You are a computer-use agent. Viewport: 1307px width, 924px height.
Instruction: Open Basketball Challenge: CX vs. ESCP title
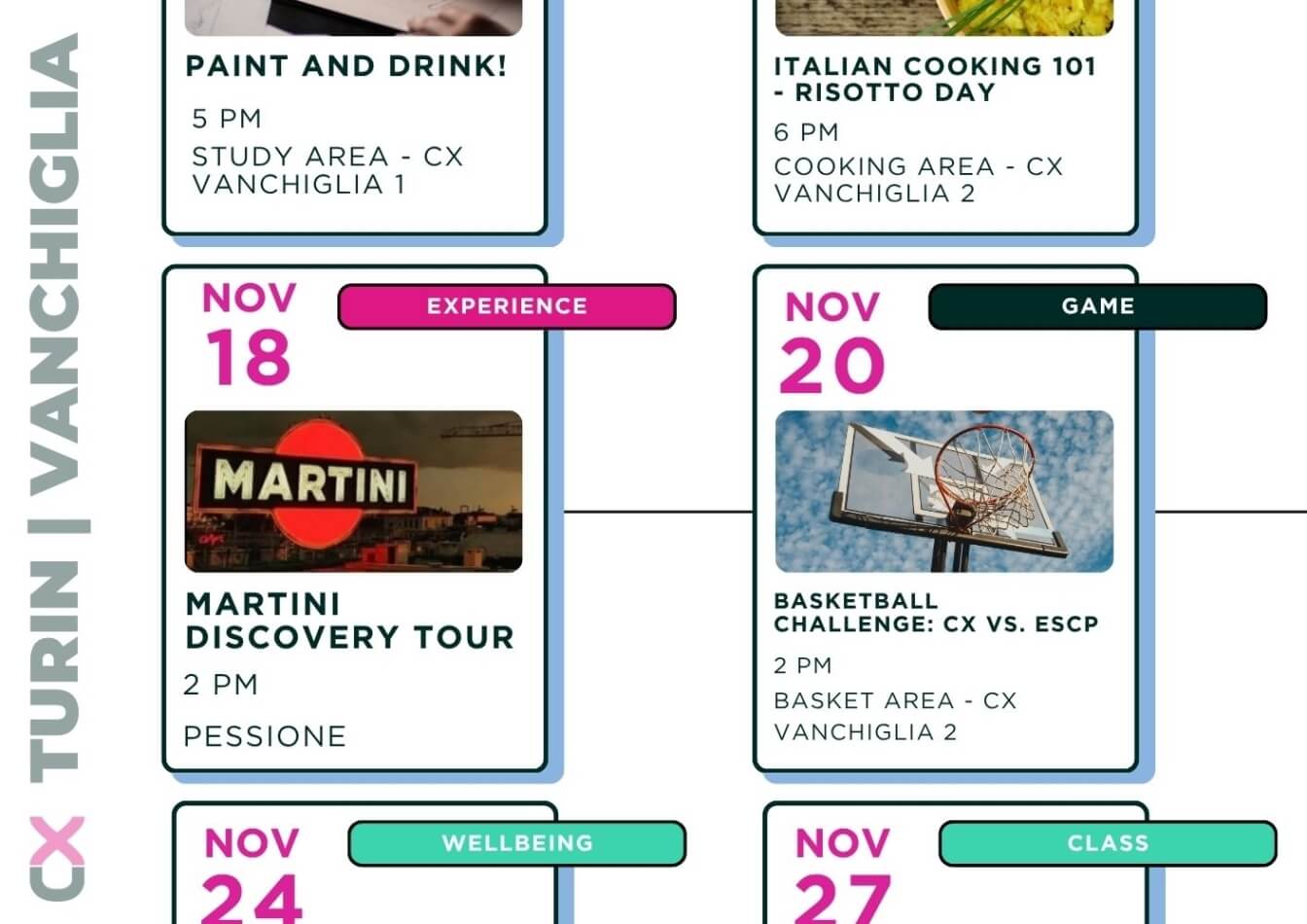936,613
